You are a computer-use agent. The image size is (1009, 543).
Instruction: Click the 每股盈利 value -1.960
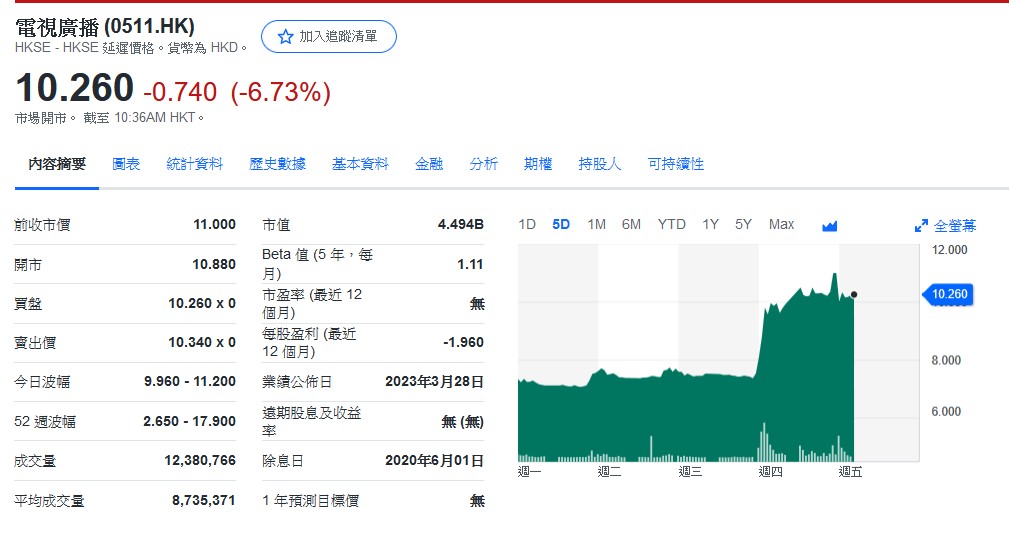pyautogui.click(x=463, y=343)
